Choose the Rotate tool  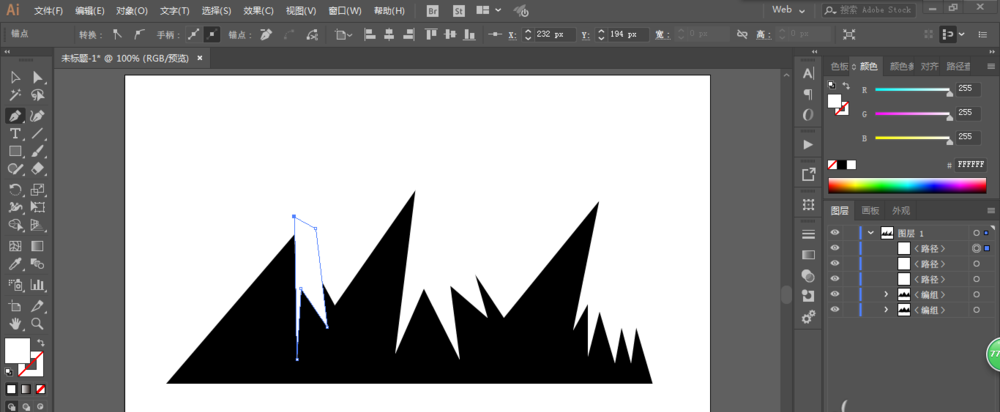click(x=16, y=189)
